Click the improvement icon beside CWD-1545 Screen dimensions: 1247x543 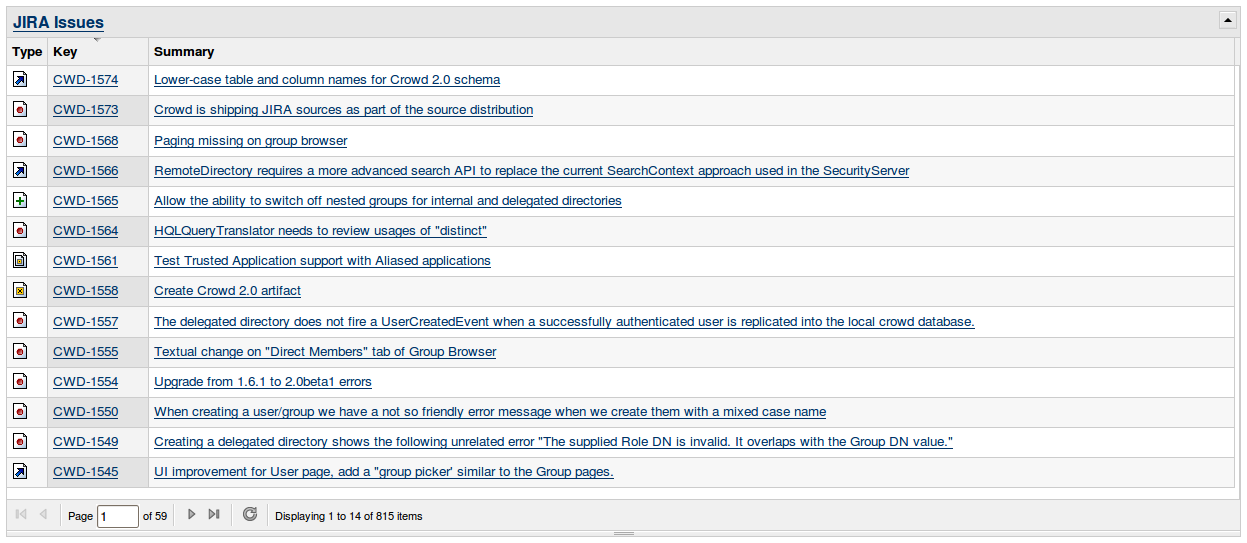(x=20, y=471)
